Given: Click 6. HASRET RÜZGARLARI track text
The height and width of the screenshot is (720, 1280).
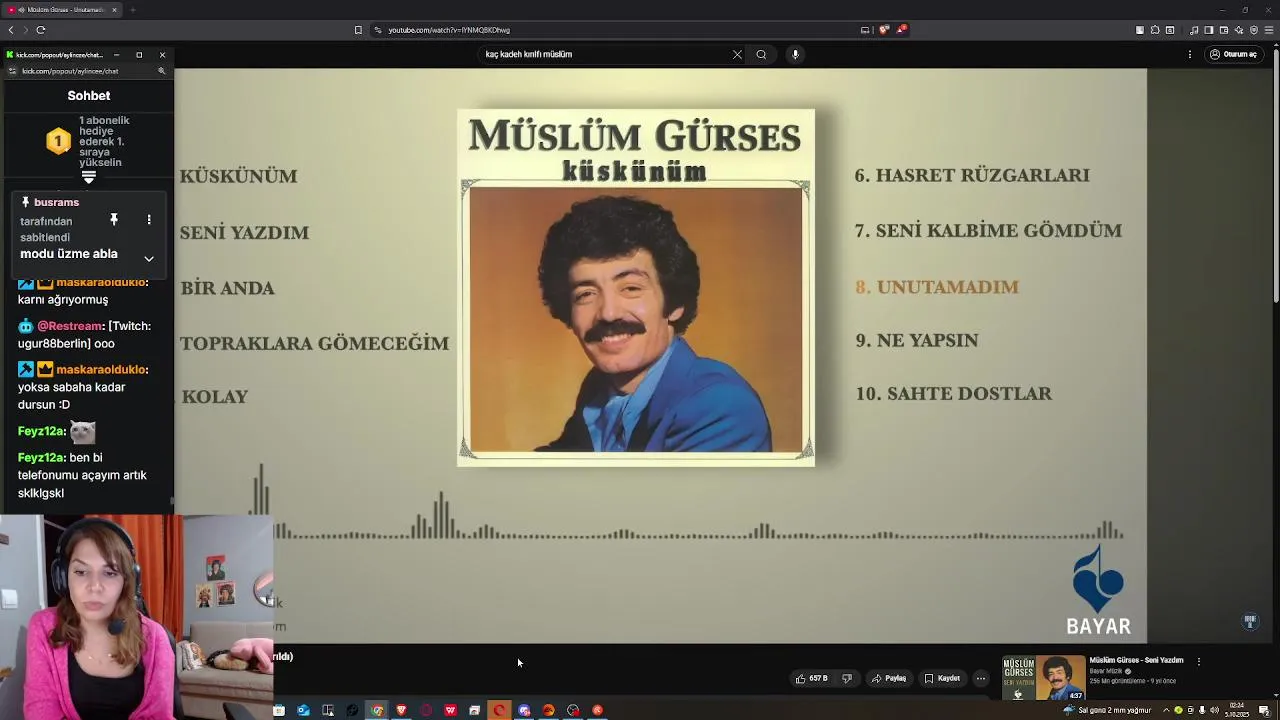Looking at the screenshot, I should (x=972, y=175).
